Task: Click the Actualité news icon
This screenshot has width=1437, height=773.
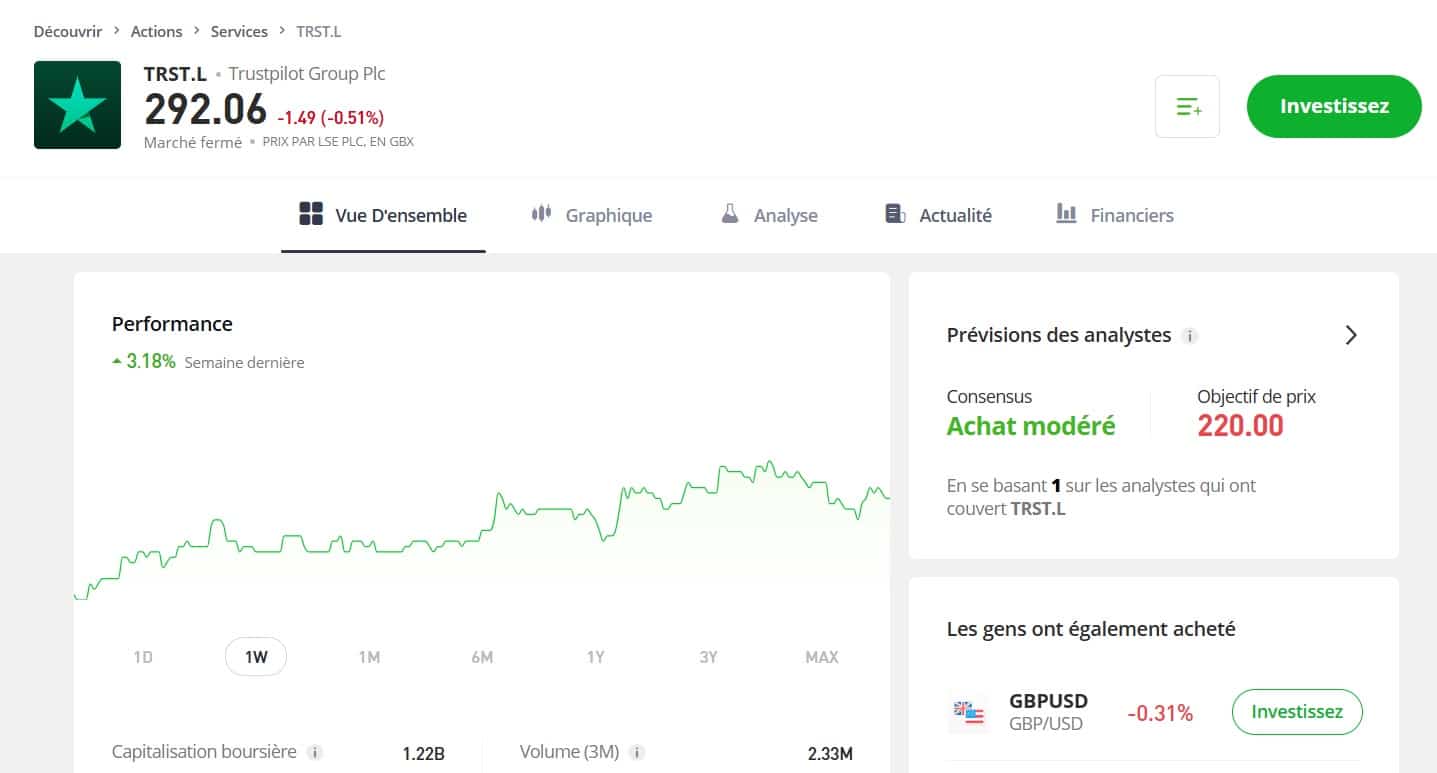Action: pos(895,214)
